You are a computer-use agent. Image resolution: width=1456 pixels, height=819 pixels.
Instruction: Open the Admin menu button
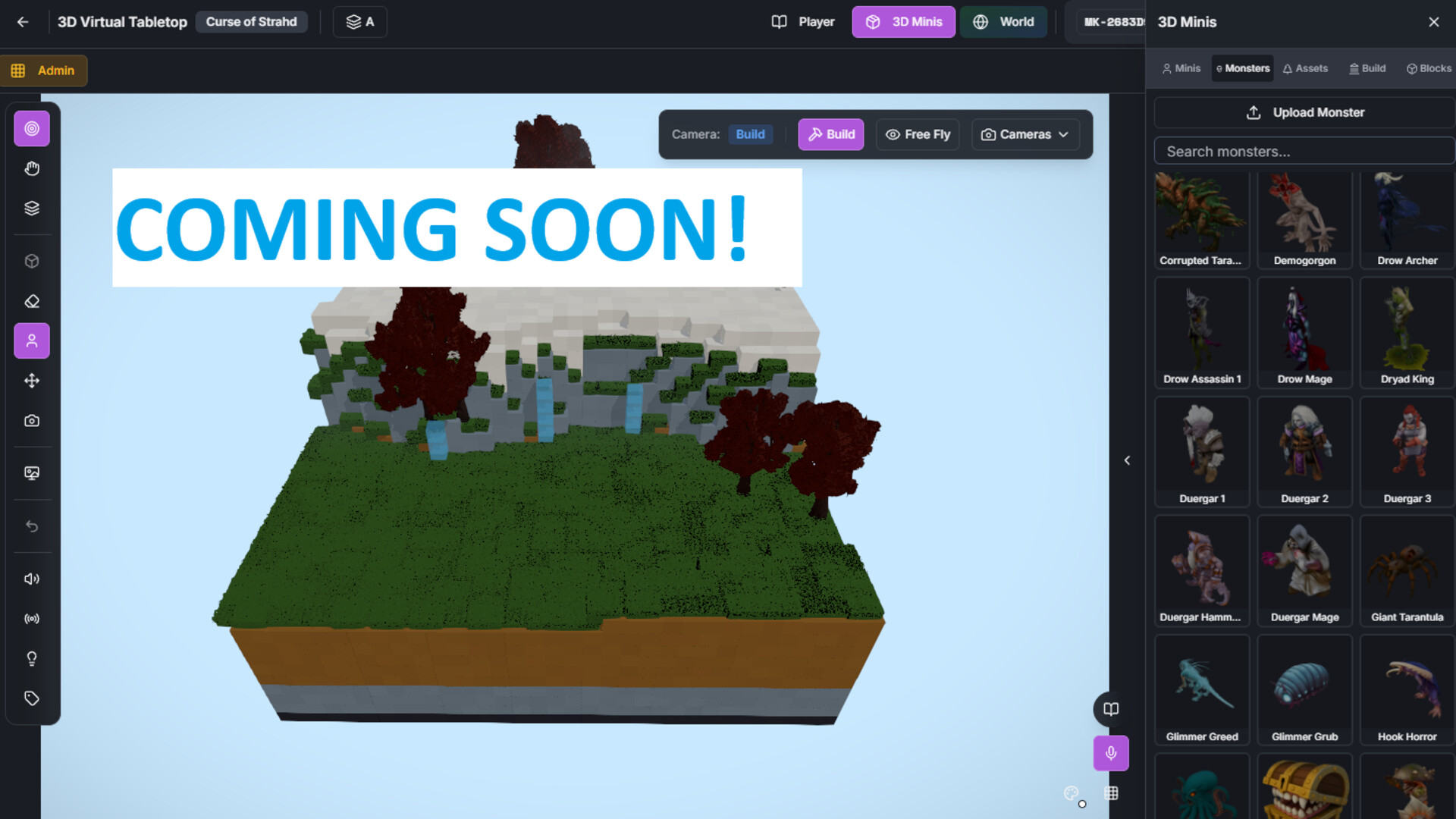(43, 71)
